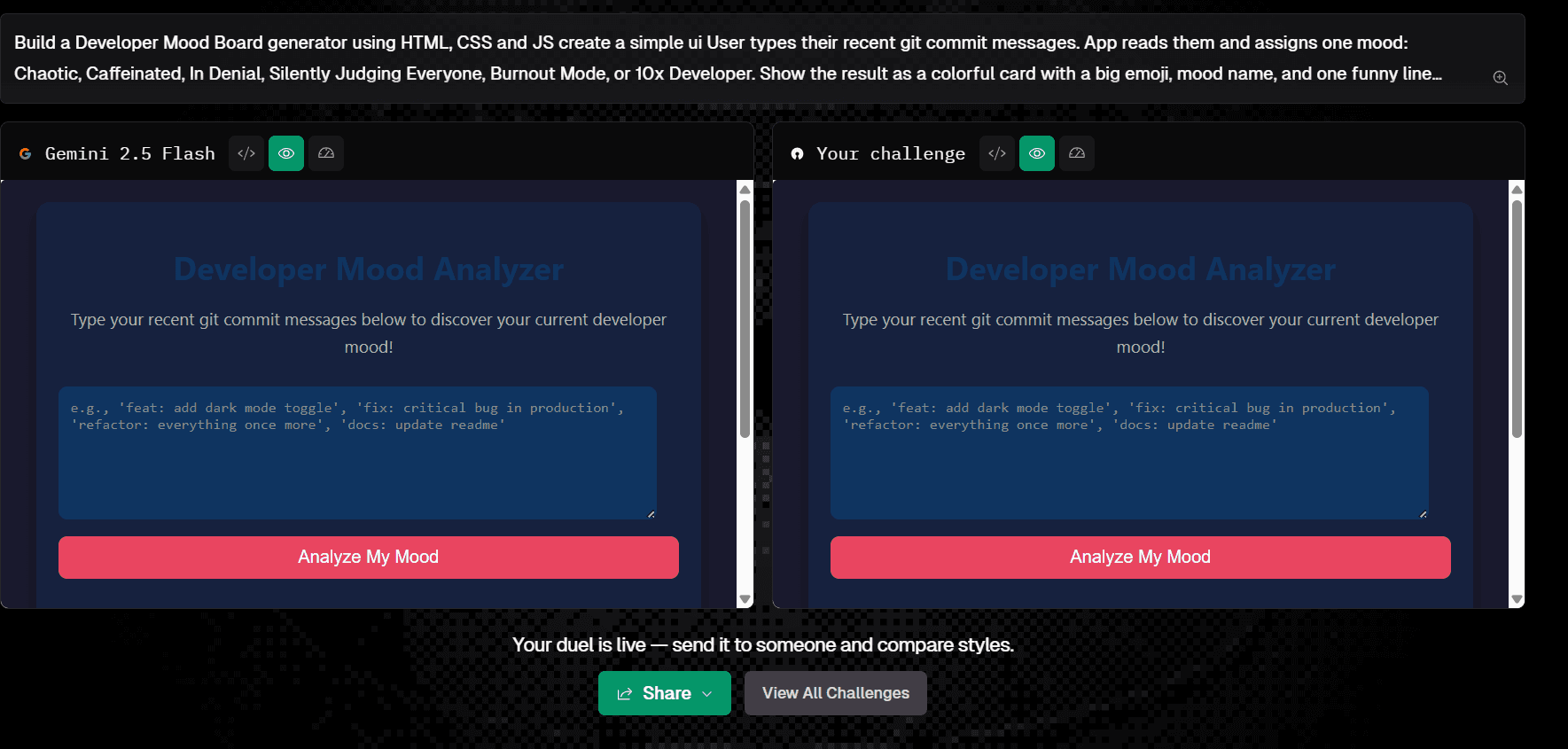
Task: Click scrollbar thumb in Your challenge preview
Action: 1517,319
